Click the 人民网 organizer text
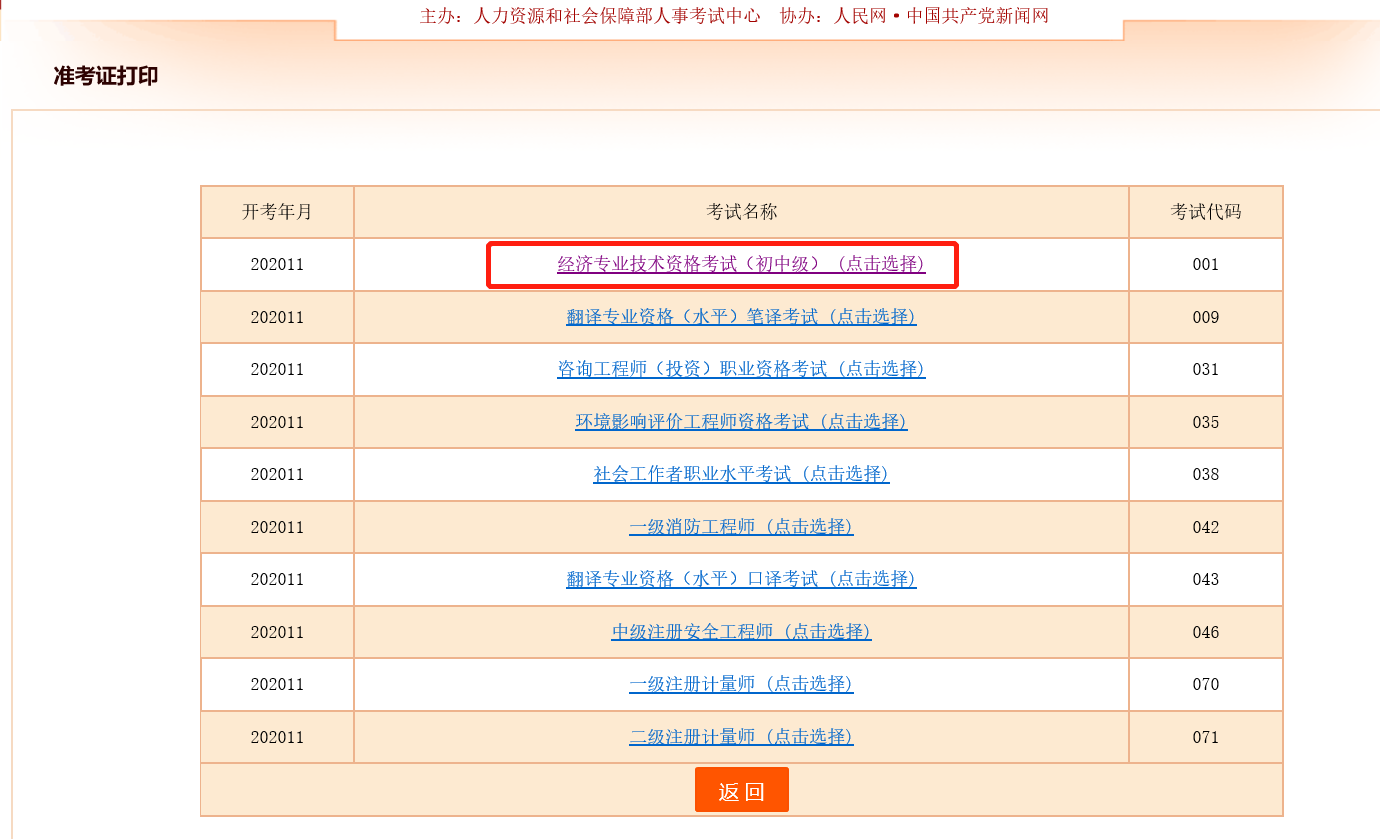This screenshot has width=1380, height=839. 858,15
